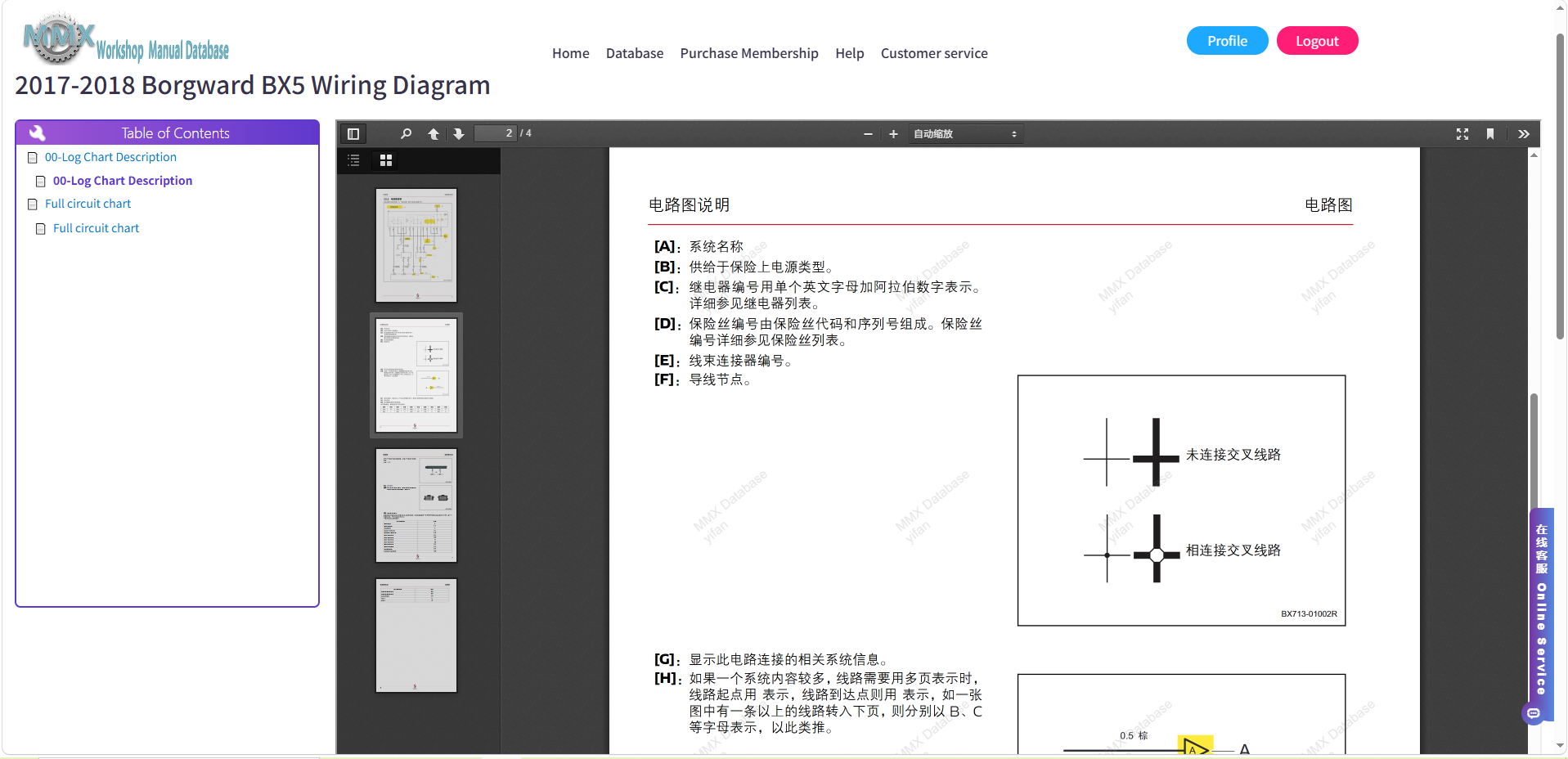Click the page number input field

(x=496, y=133)
